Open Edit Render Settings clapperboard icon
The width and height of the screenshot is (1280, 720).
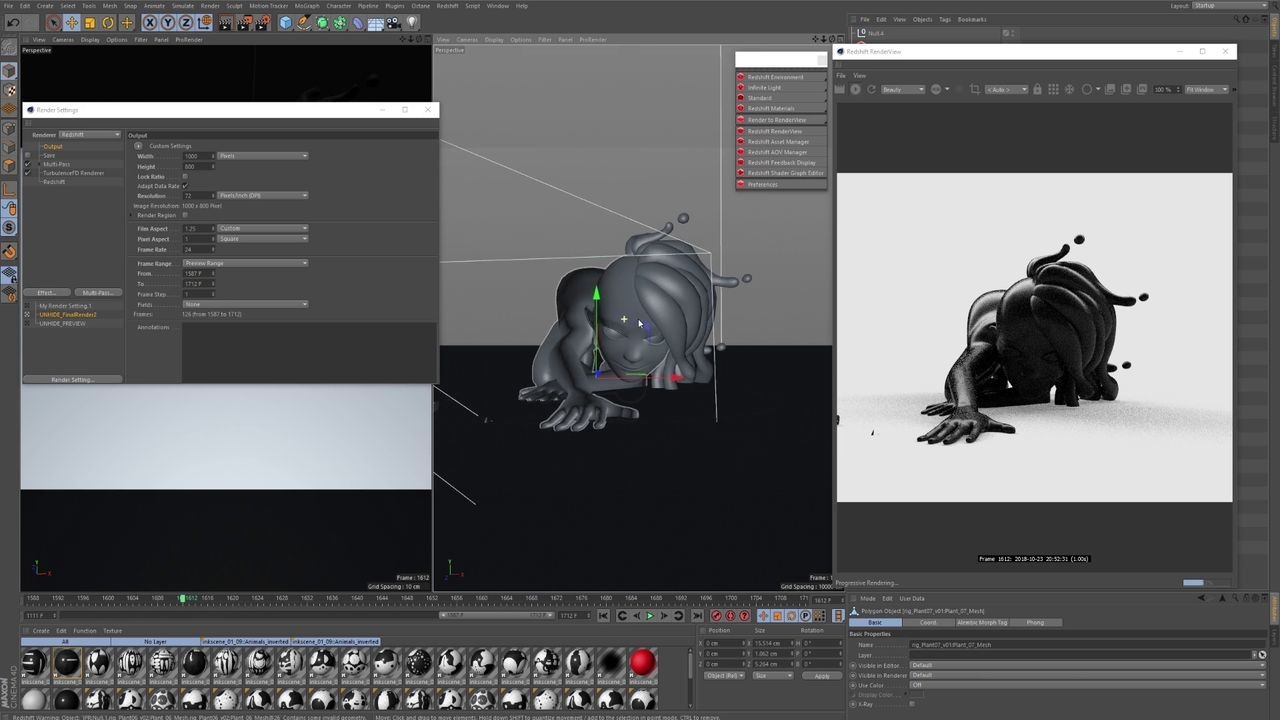[x=264, y=22]
